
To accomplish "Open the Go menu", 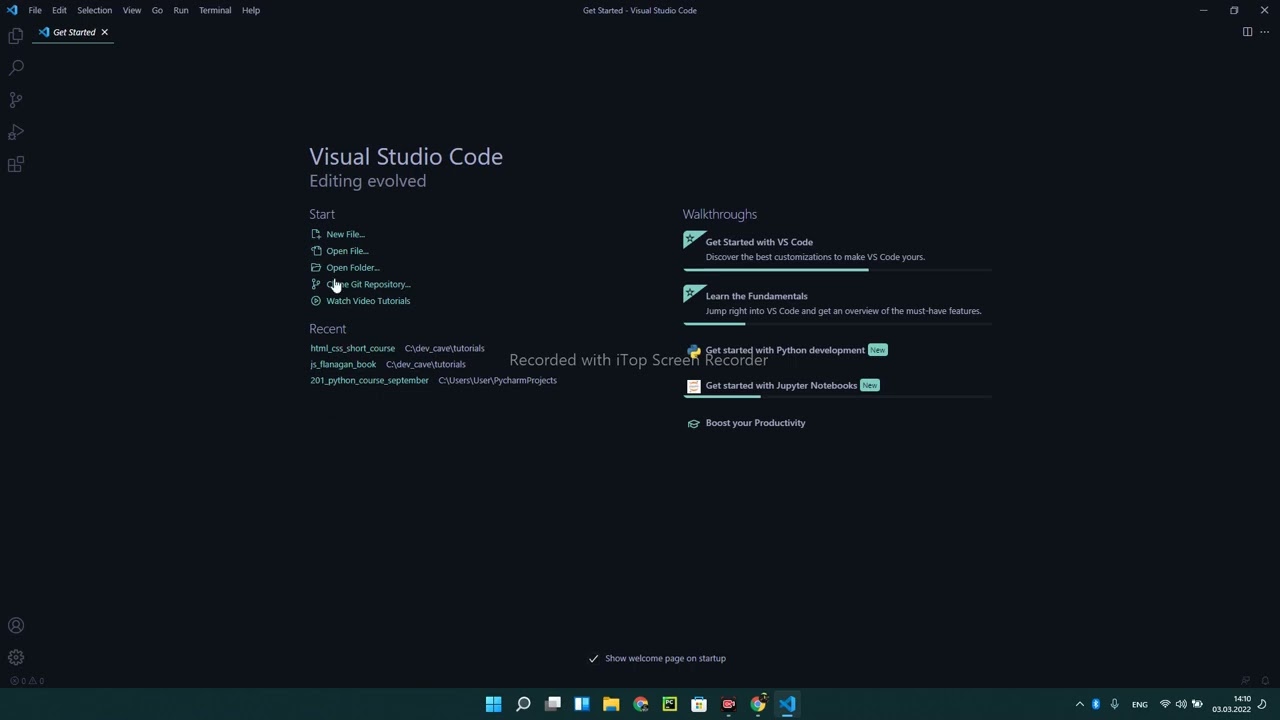I will tap(157, 10).
